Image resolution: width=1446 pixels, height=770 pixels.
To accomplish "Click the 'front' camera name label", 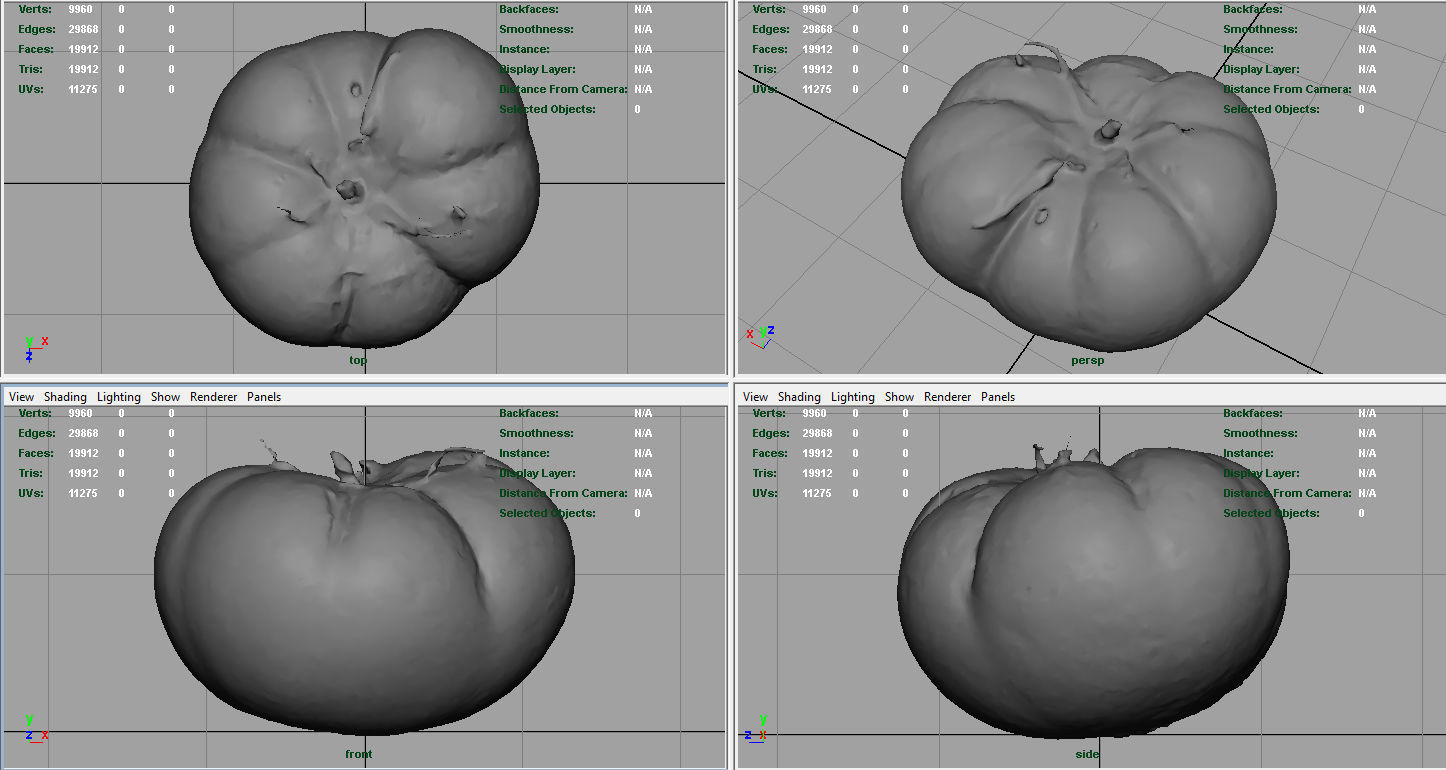I will (358, 754).
